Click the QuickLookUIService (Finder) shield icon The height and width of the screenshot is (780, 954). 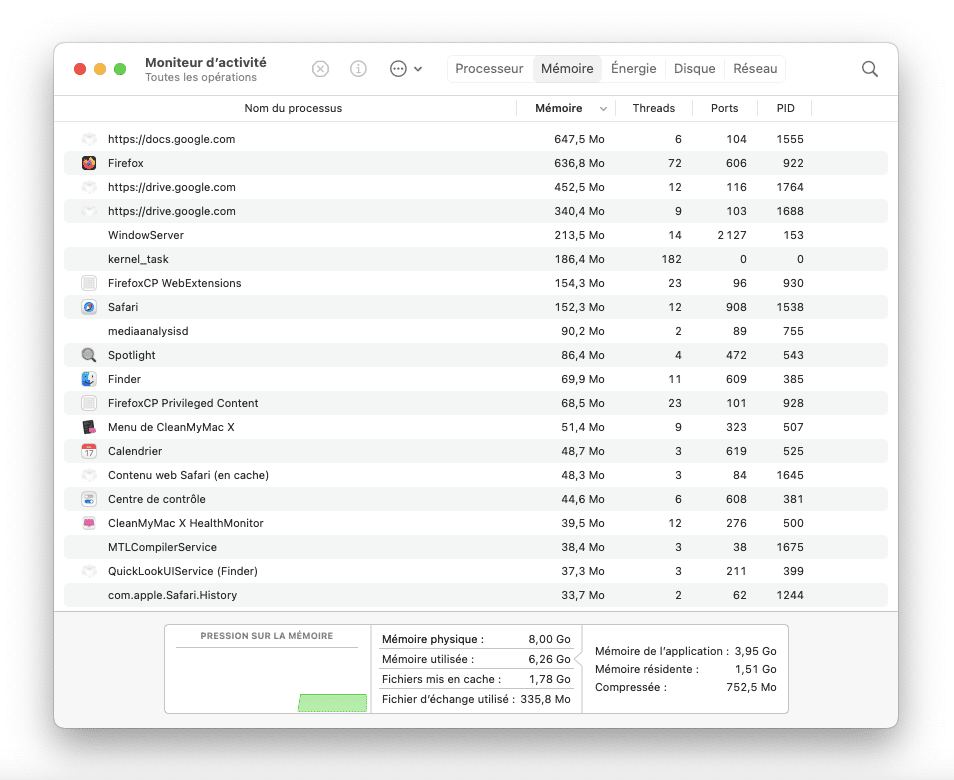point(89,571)
